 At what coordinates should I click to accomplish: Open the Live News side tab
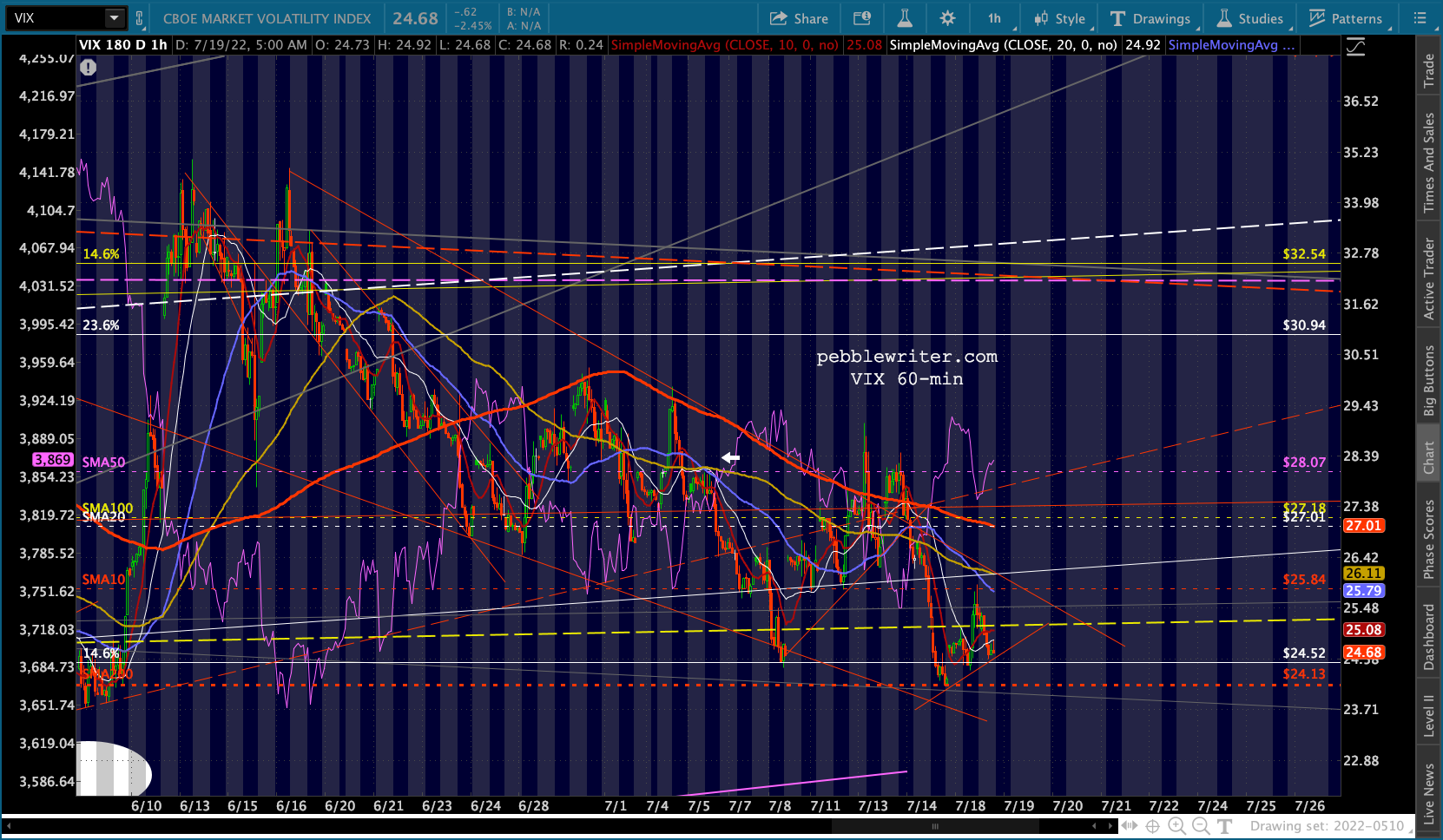tap(1428, 793)
